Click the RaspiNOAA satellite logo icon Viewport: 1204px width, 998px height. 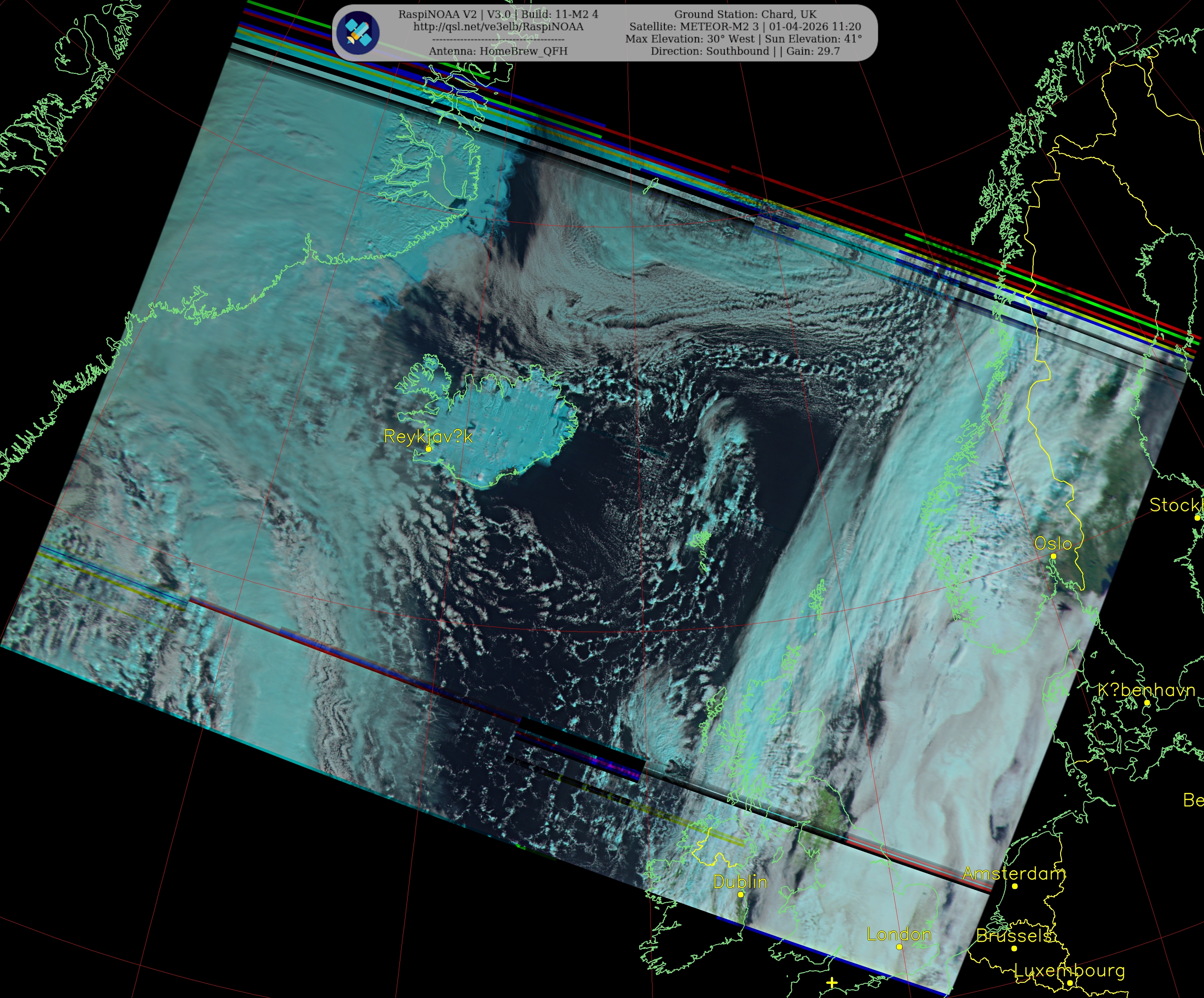click(358, 33)
